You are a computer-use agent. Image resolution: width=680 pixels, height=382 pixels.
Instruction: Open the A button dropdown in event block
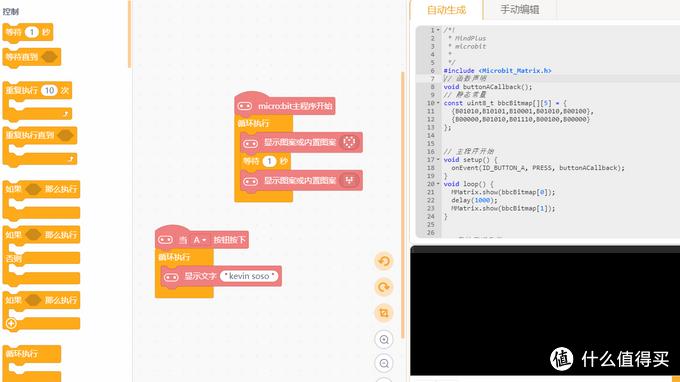(199, 240)
